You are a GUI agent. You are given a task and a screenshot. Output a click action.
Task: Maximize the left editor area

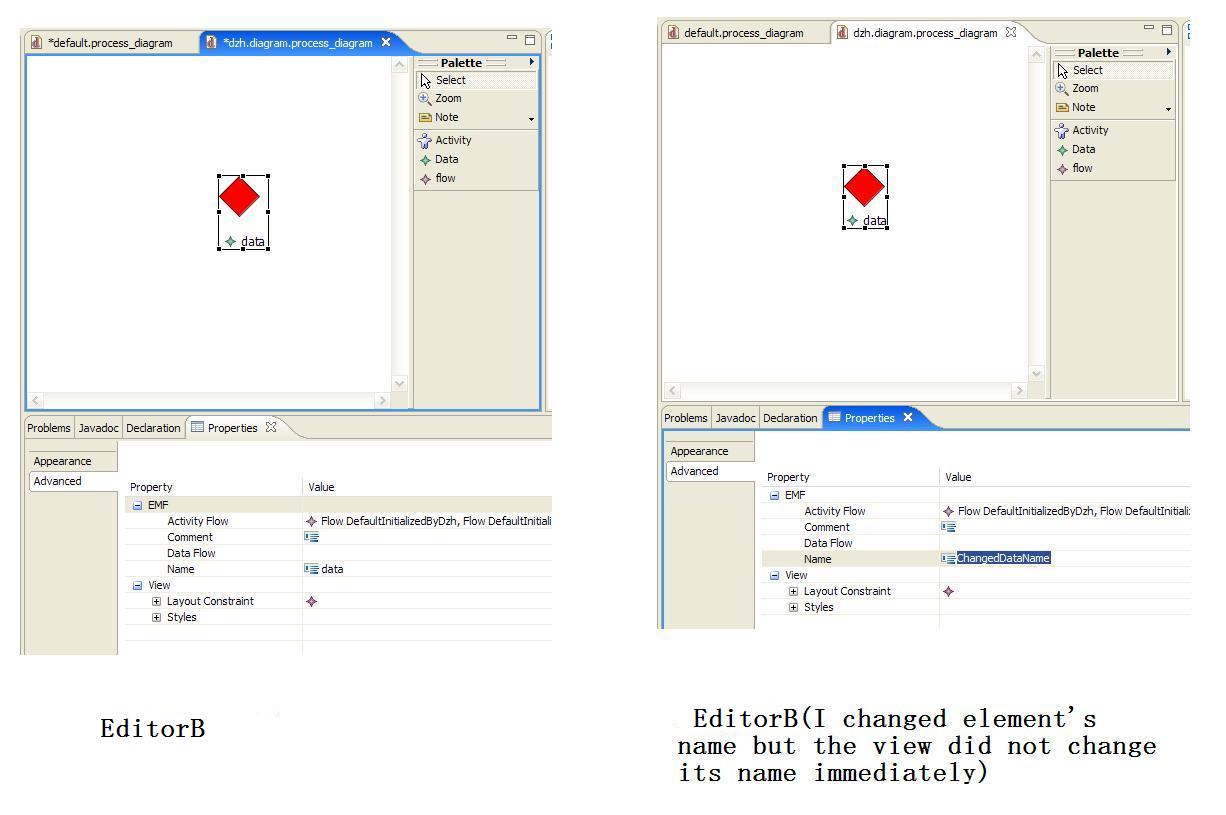coord(531,40)
